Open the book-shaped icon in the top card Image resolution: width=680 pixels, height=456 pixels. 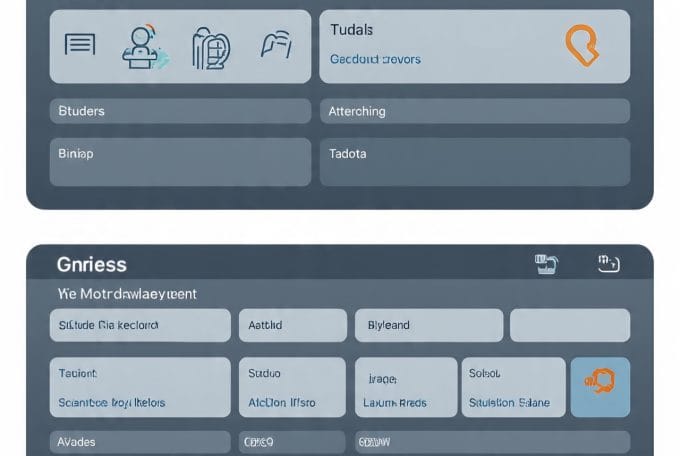[210, 46]
